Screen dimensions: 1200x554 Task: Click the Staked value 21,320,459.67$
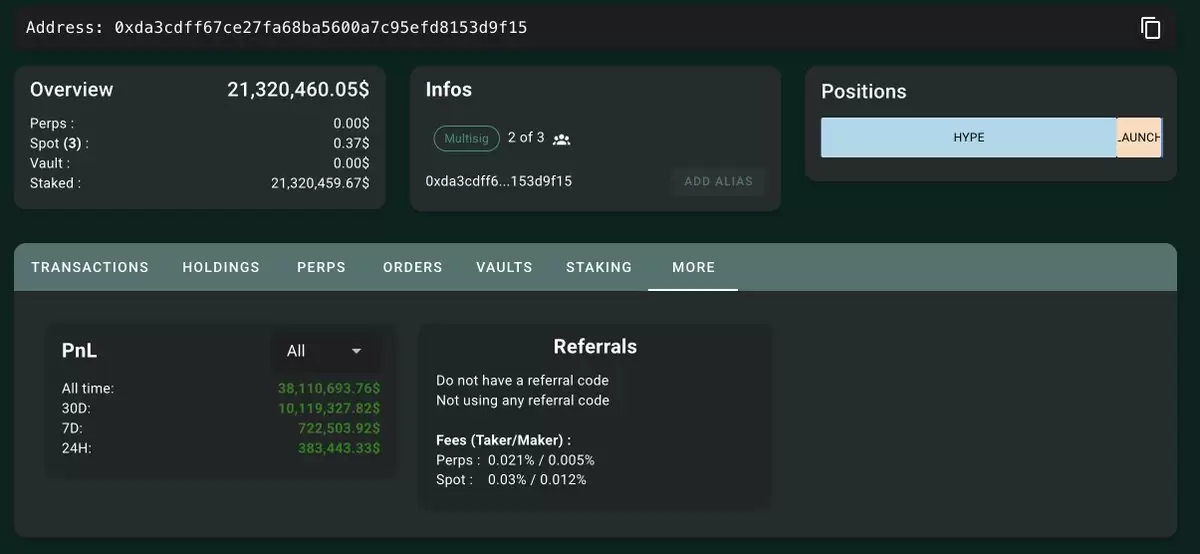tap(320, 183)
